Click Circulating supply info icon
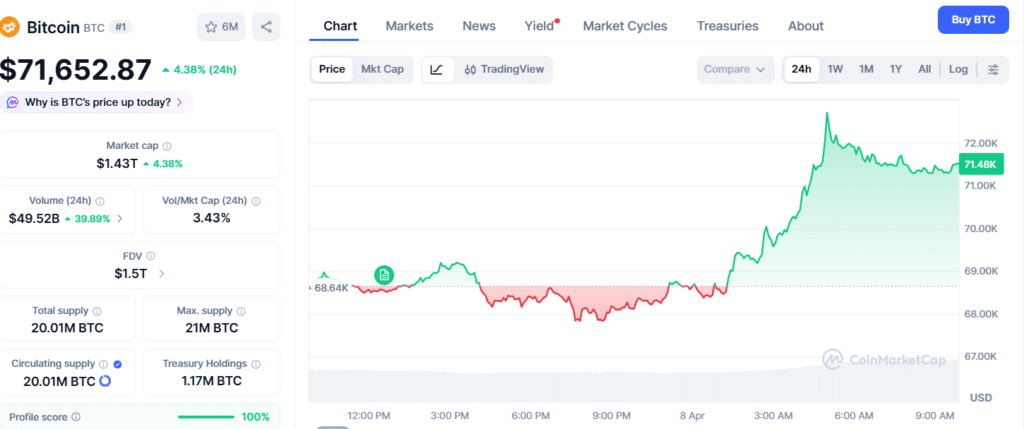The height and width of the screenshot is (429, 1024). (103, 364)
